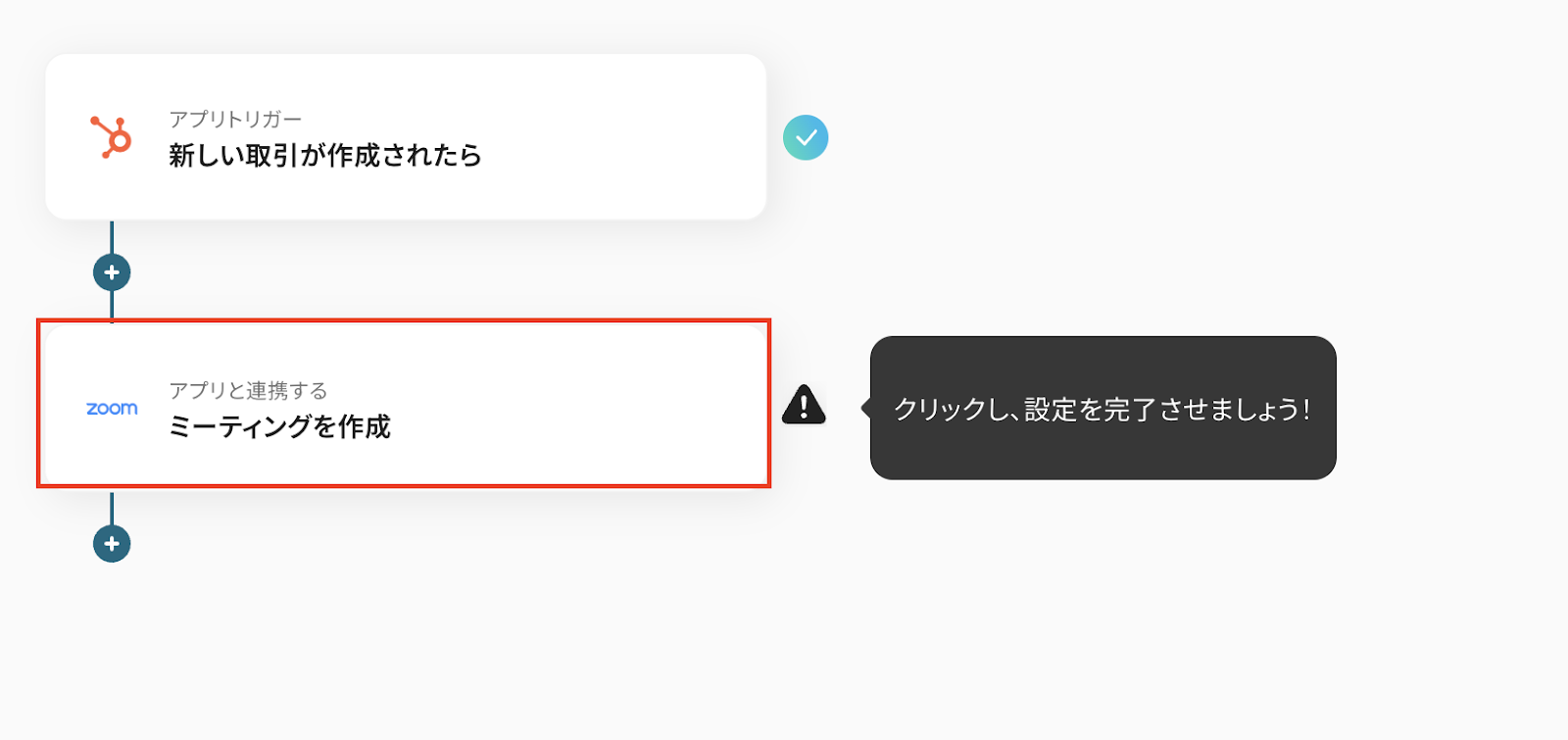Click the Zoom logo icon
1568x740 pixels.
tap(112, 408)
